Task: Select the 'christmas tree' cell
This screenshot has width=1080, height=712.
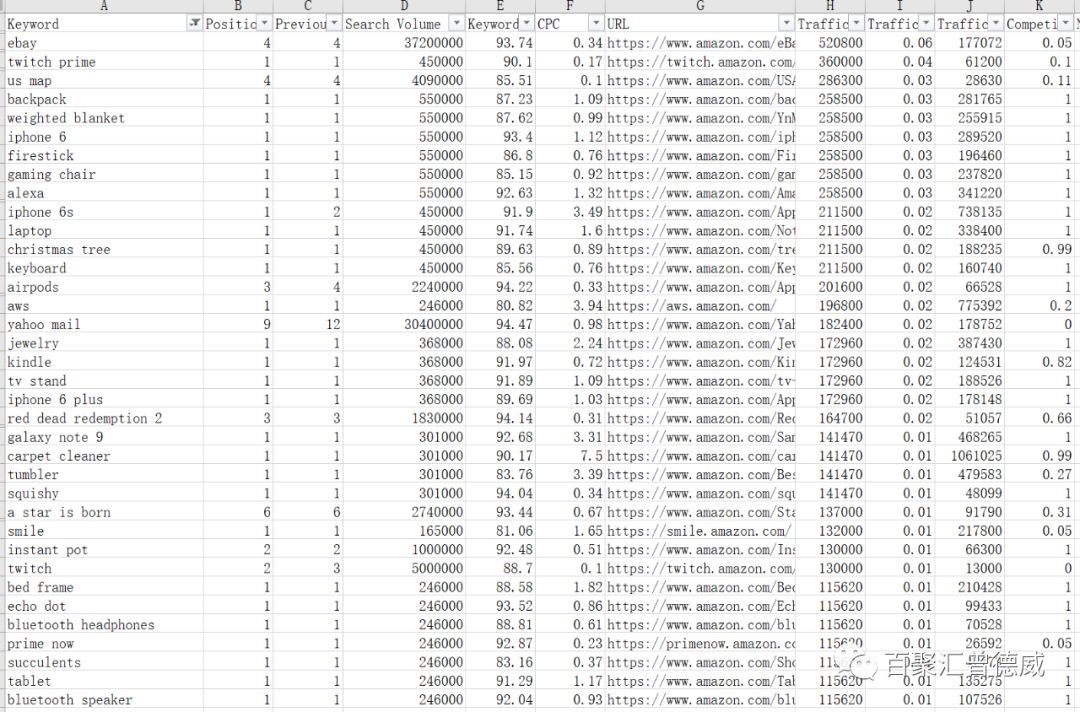Action: (103, 249)
